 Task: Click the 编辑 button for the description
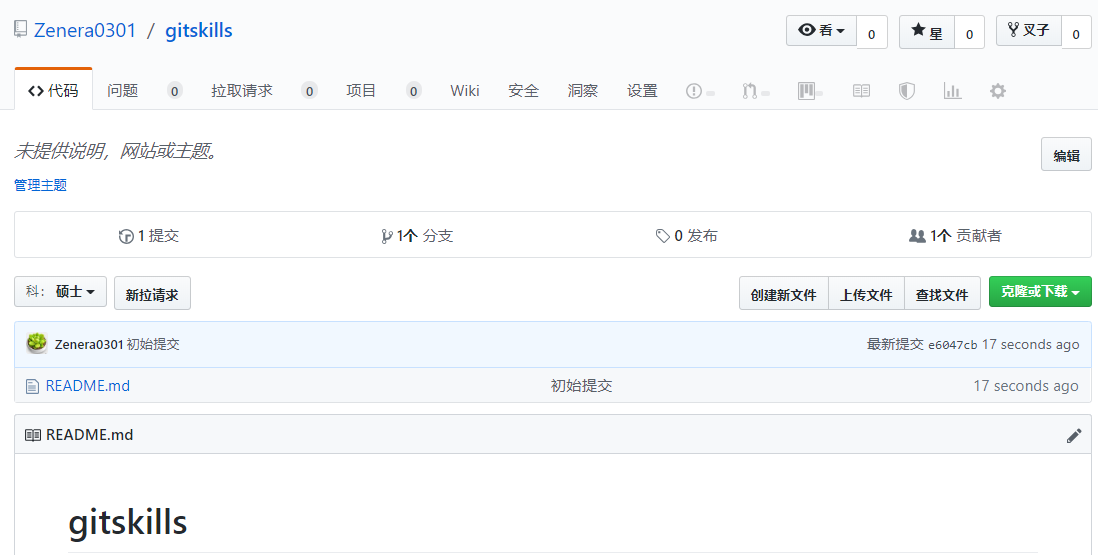(1066, 155)
